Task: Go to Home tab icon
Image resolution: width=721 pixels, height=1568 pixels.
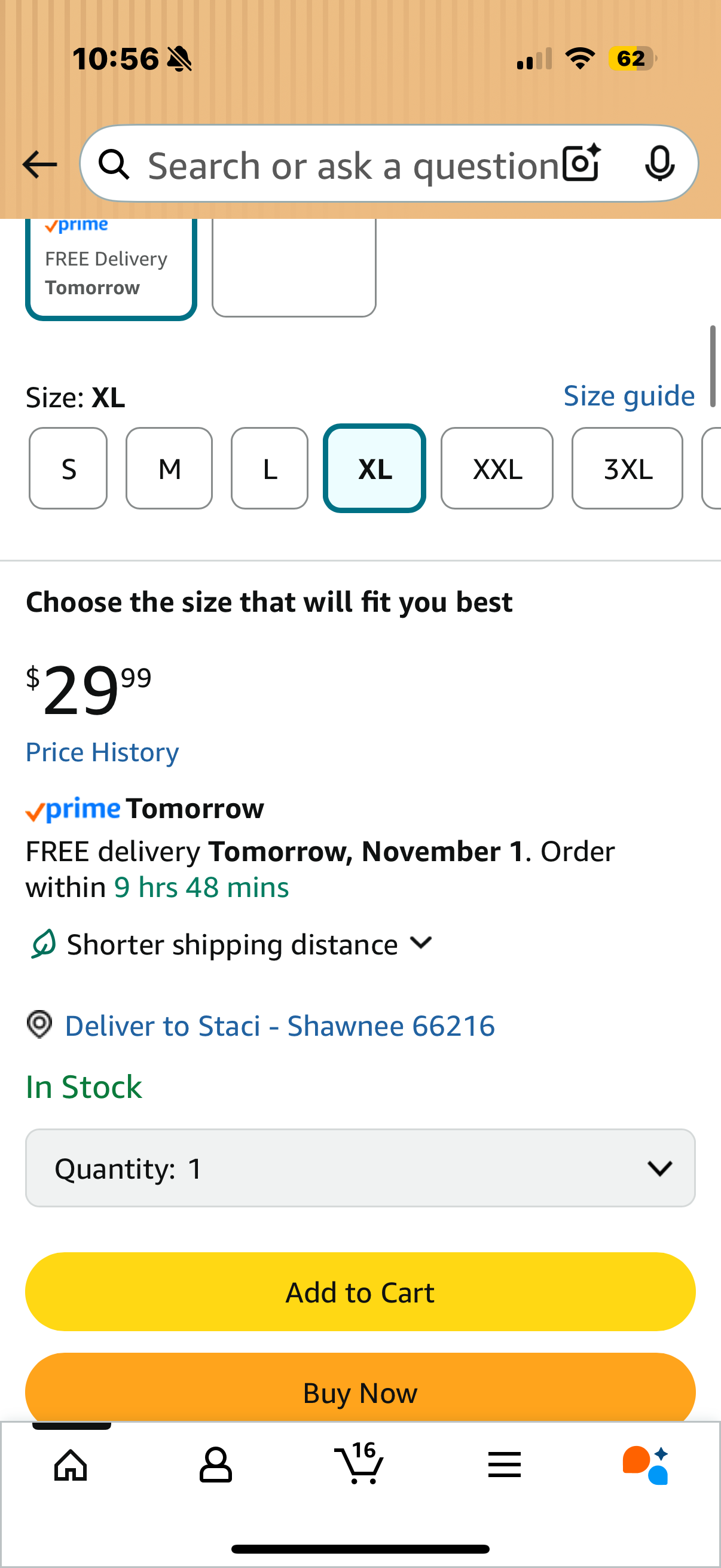Action: 71,1465
